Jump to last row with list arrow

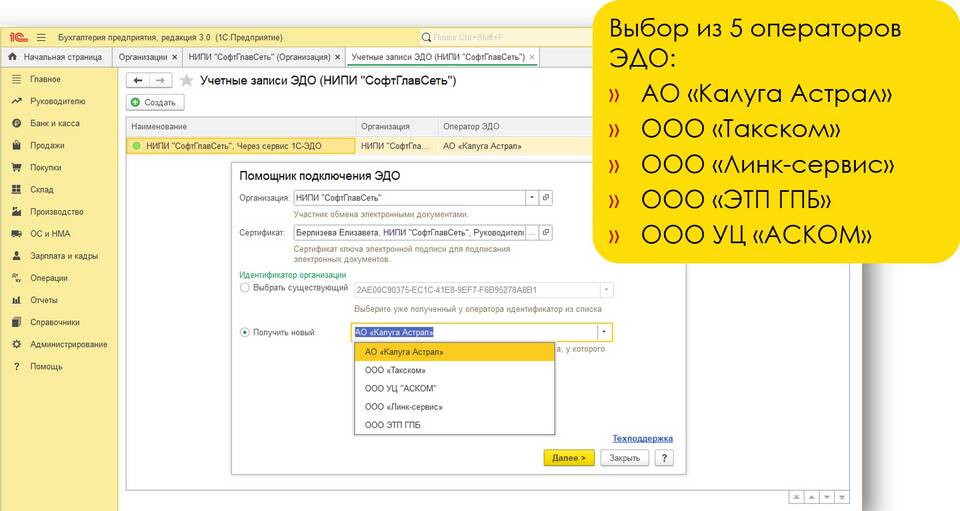[842, 498]
